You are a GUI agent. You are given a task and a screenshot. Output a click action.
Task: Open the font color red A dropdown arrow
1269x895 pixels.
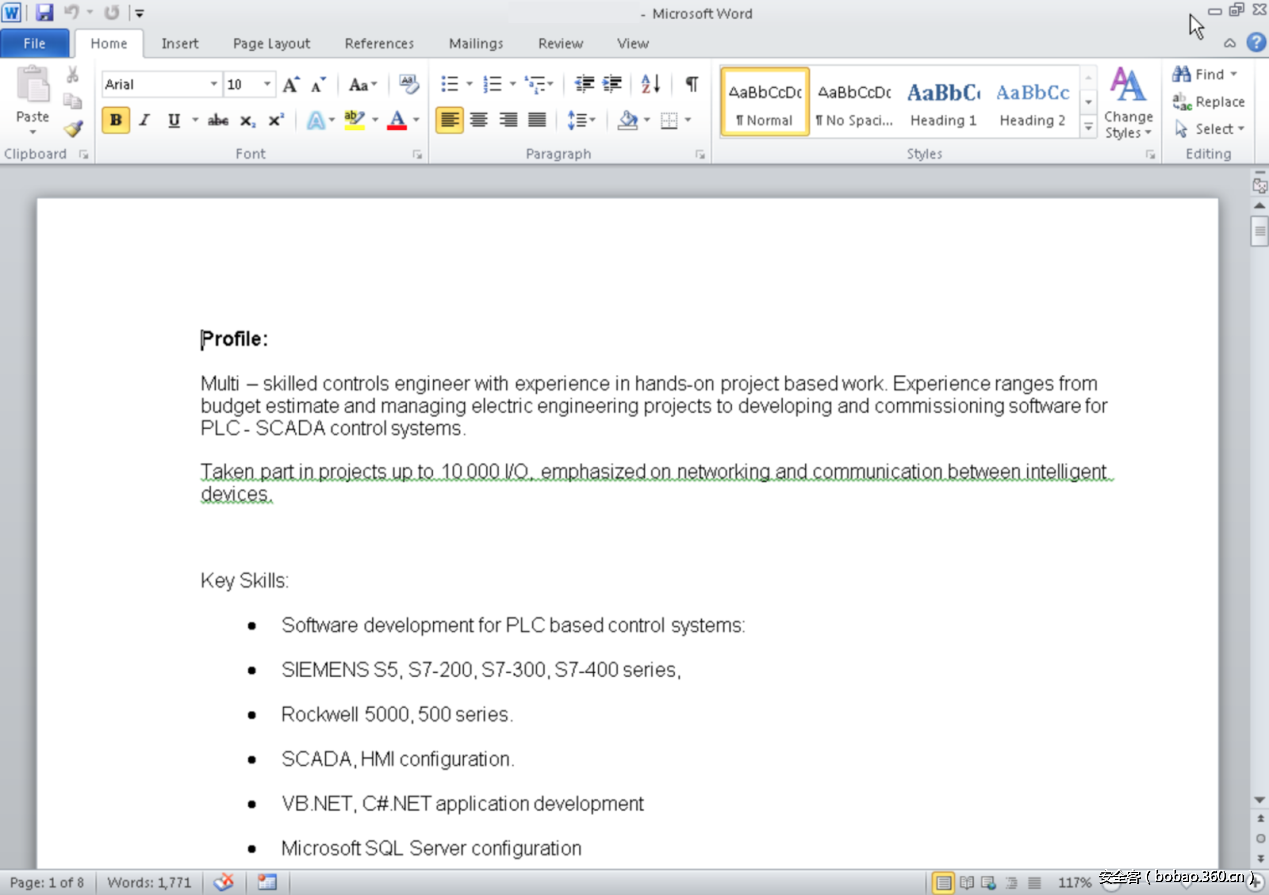[x=416, y=120]
